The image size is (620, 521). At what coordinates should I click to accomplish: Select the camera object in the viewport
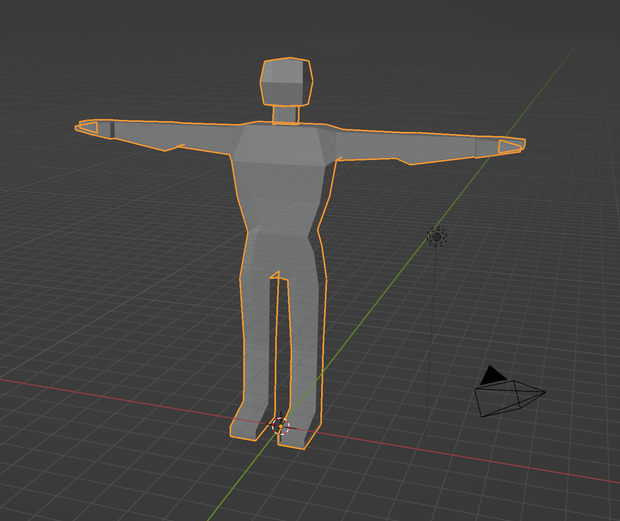(509, 398)
